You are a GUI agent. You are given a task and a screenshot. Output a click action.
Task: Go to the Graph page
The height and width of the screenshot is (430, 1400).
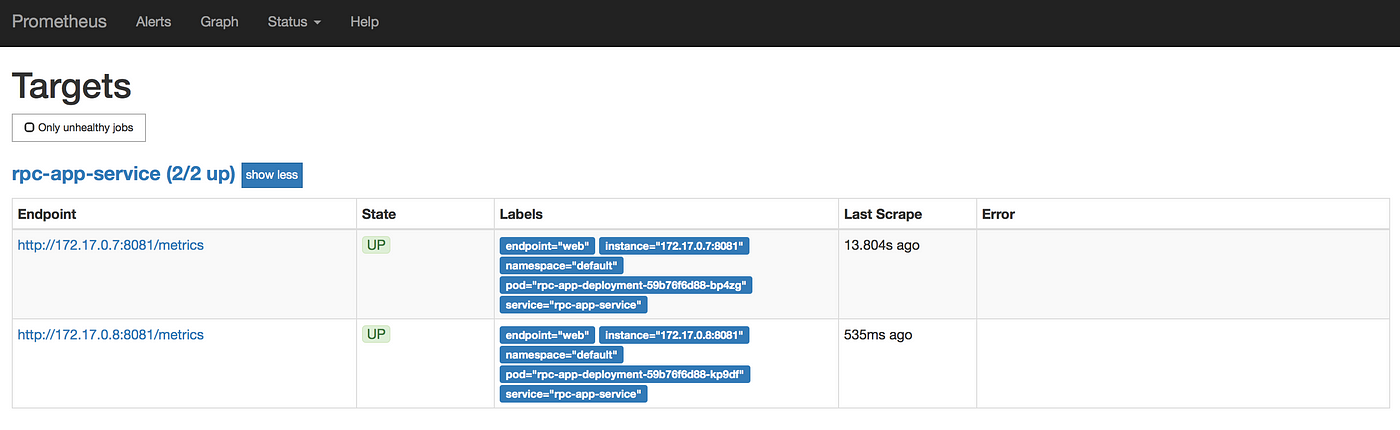click(219, 21)
